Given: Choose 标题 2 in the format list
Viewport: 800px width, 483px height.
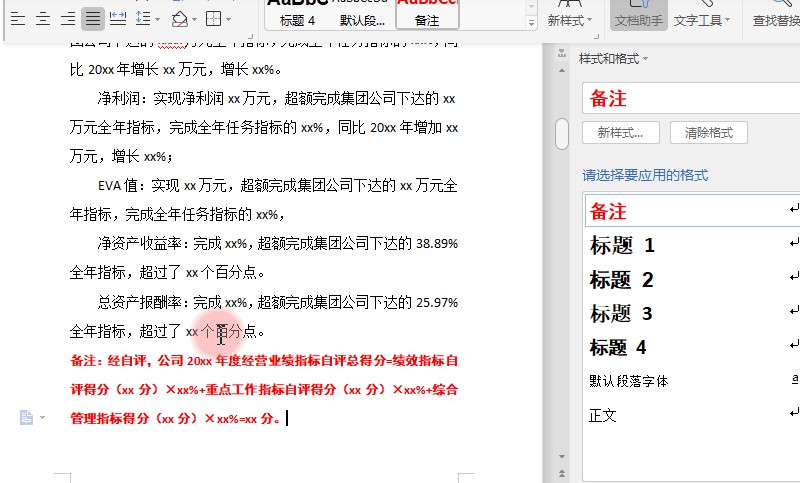Looking at the screenshot, I should [622, 280].
